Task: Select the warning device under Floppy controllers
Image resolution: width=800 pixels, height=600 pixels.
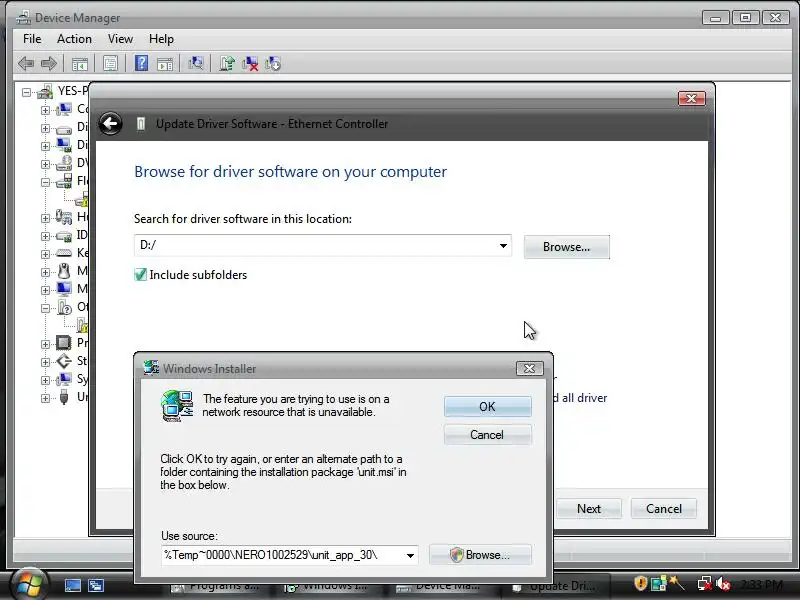Action: click(82, 199)
